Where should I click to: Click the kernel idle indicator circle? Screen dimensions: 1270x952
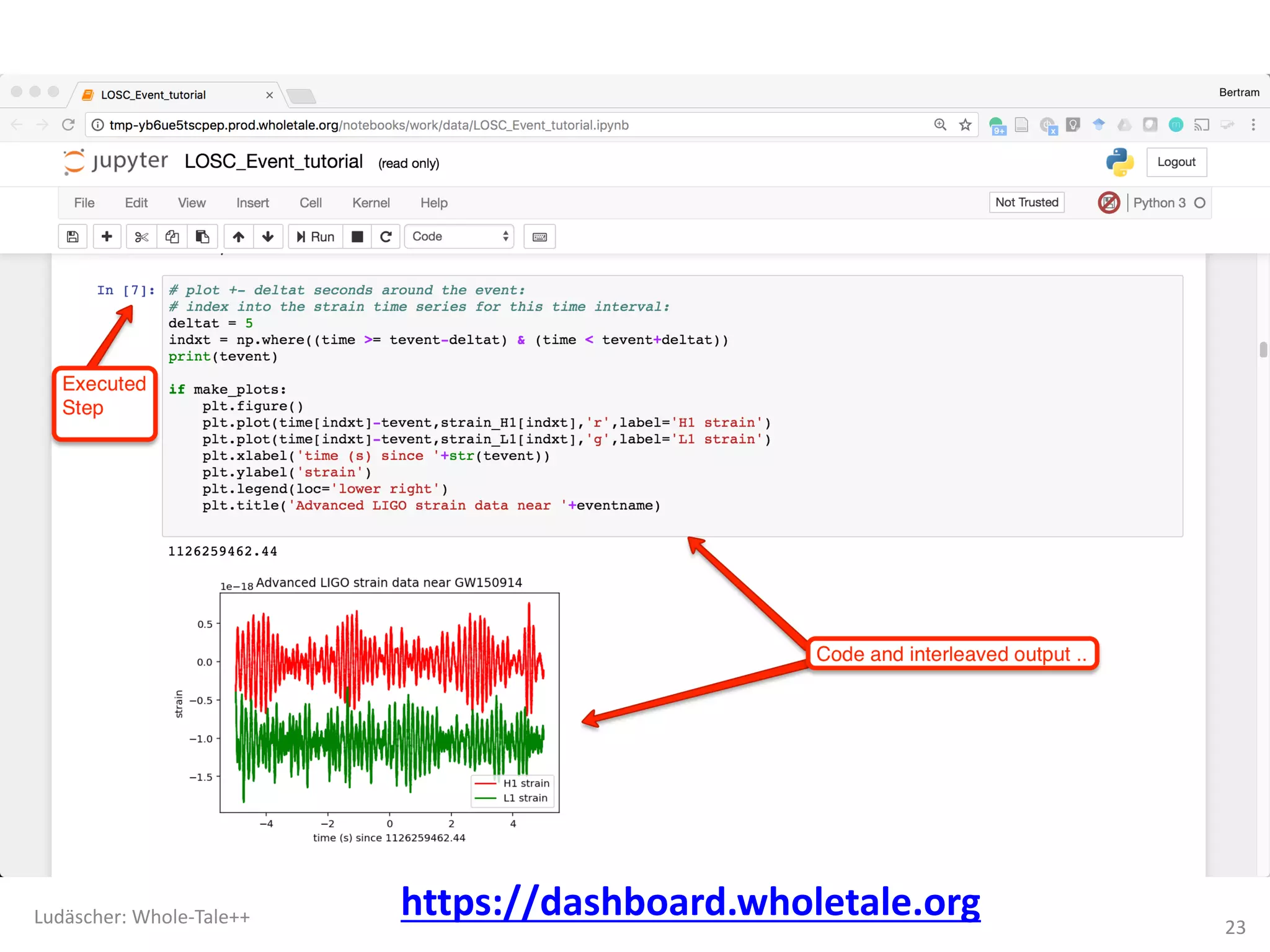pyautogui.click(x=1199, y=203)
